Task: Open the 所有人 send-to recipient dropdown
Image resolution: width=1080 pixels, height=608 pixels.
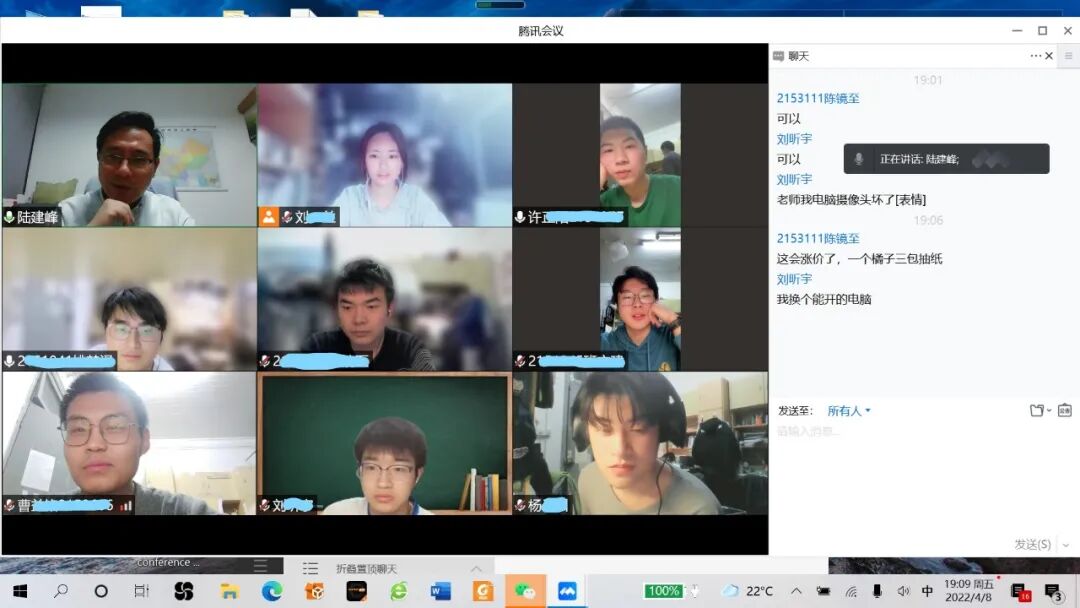Action: point(847,410)
